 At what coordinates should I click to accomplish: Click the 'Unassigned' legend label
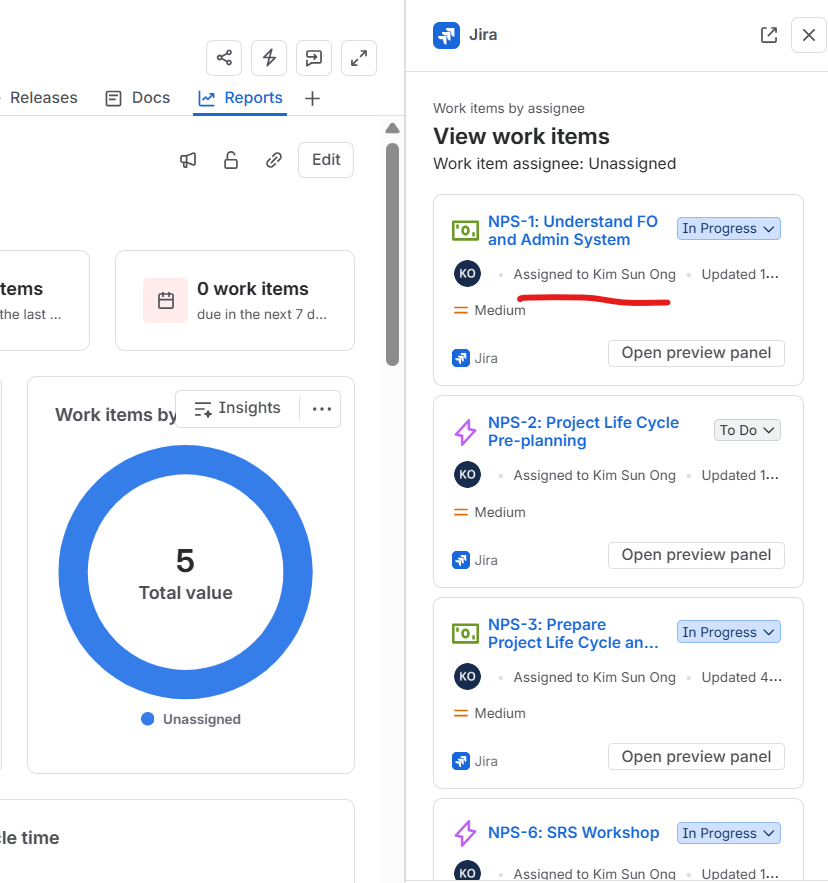202,719
